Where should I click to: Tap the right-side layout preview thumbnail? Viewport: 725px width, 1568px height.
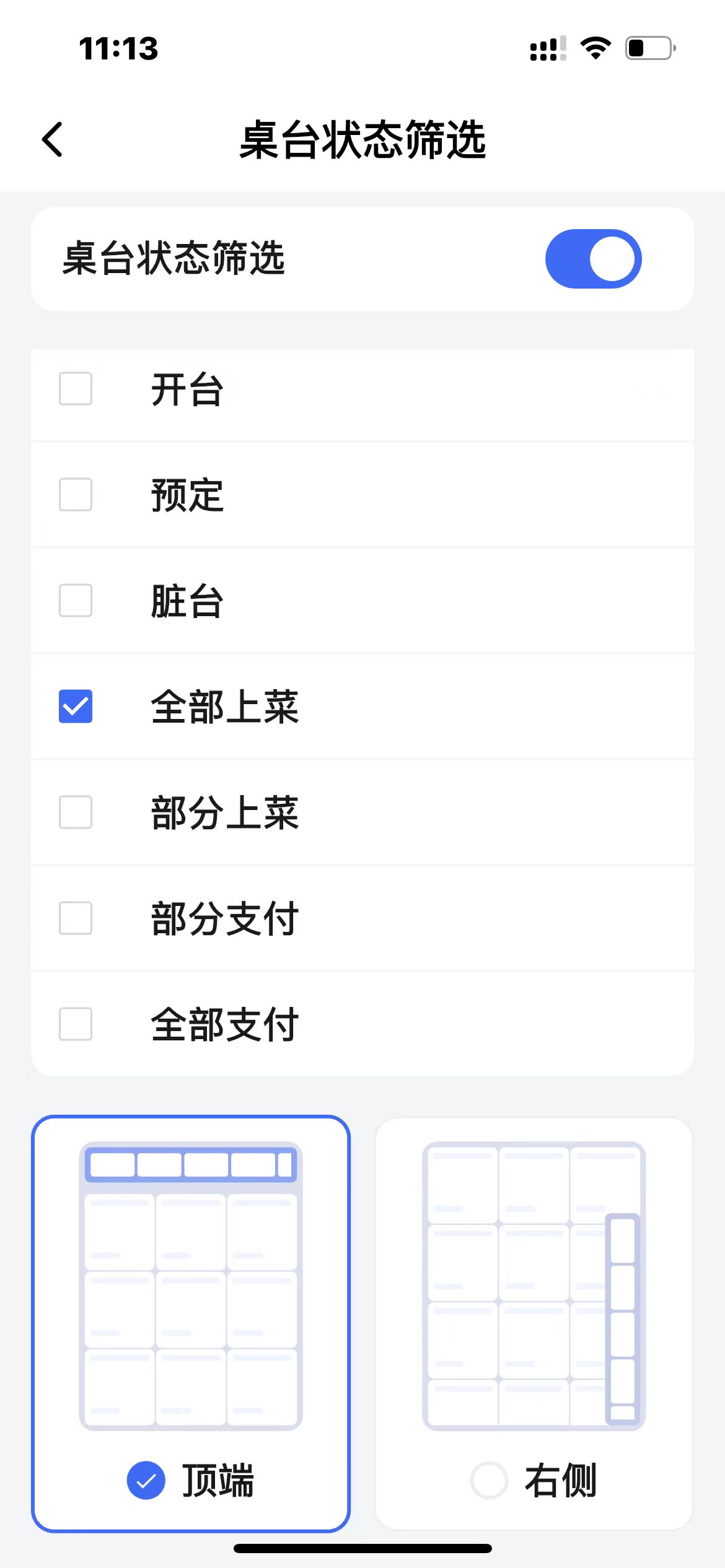click(534, 1286)
